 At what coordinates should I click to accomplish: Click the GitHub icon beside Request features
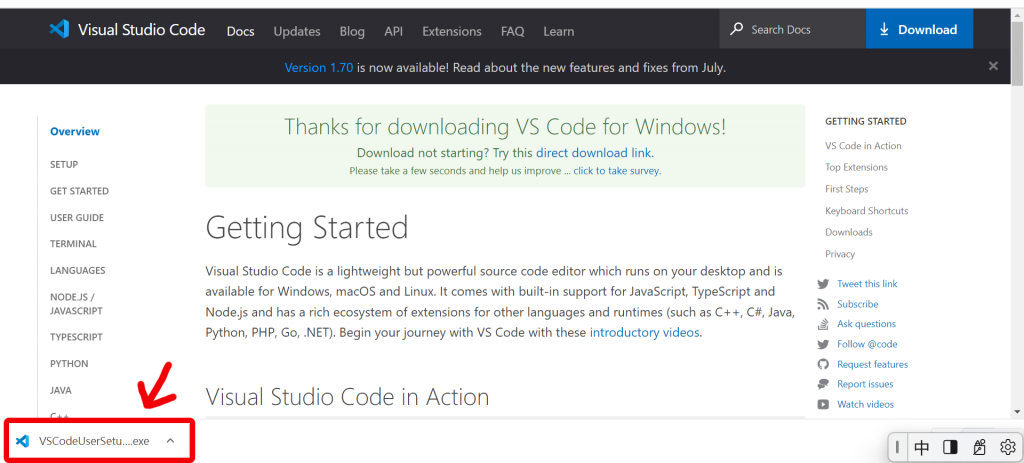pyautogui.click(x=823, y=364)
